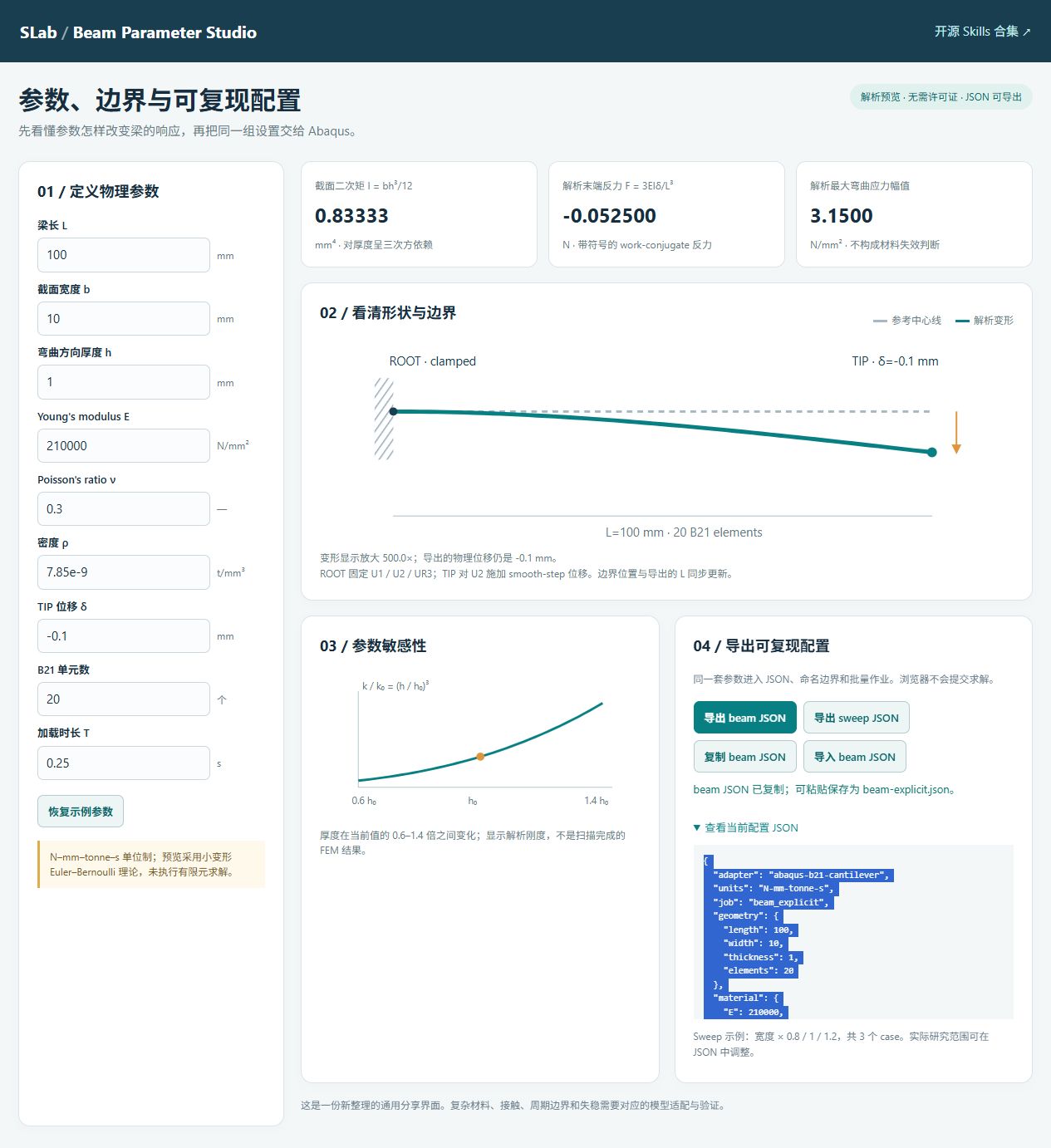Click the "adapter": "abaqus-b21-cantilever" JSON line
This screenshot has width=1051, height=1148.
pos(798,875)
